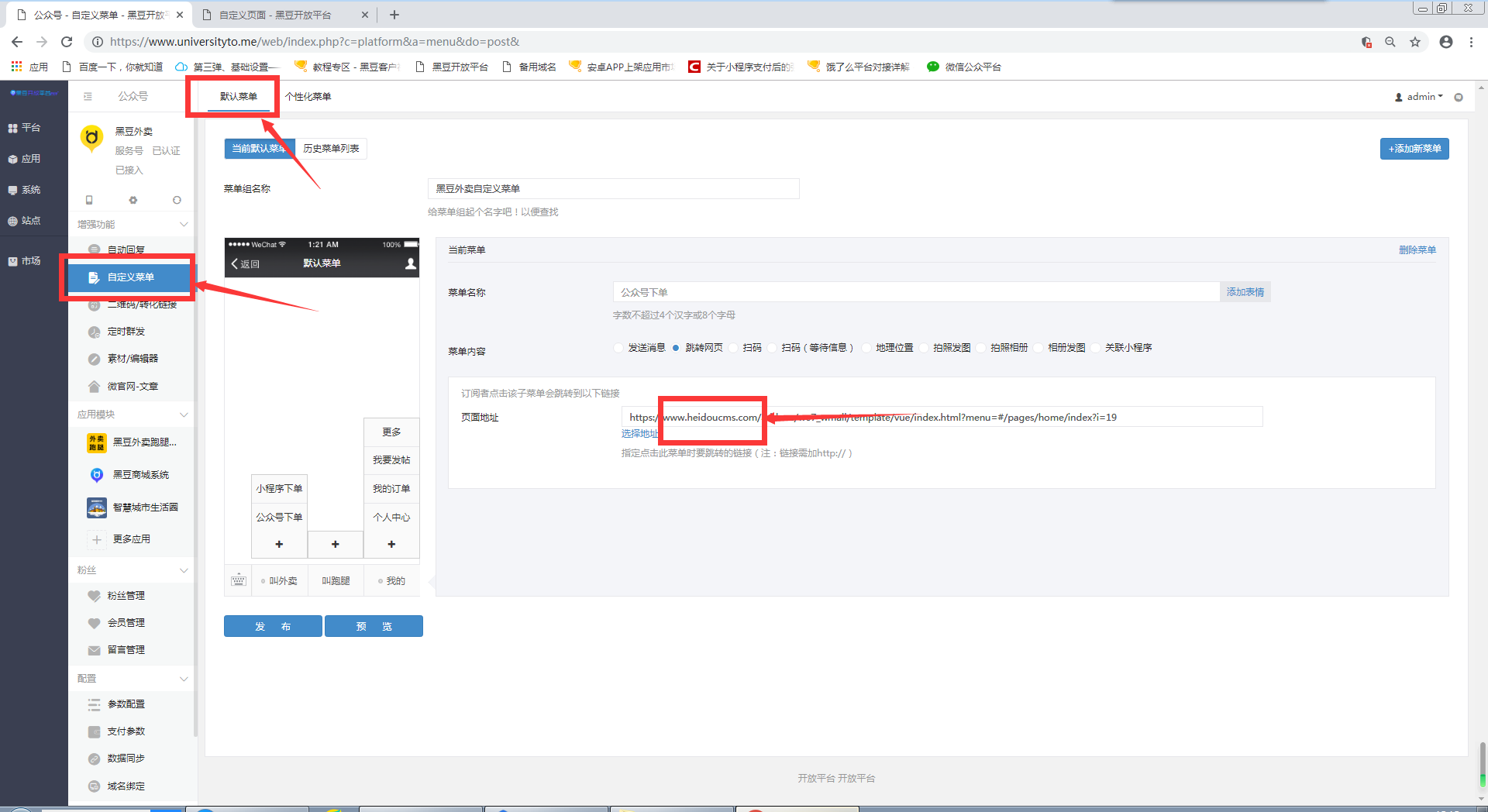The height and width of the screenshot is (812, 1488).
Task: Open Chrome profile avatar icon
Action: [1446, 42]
